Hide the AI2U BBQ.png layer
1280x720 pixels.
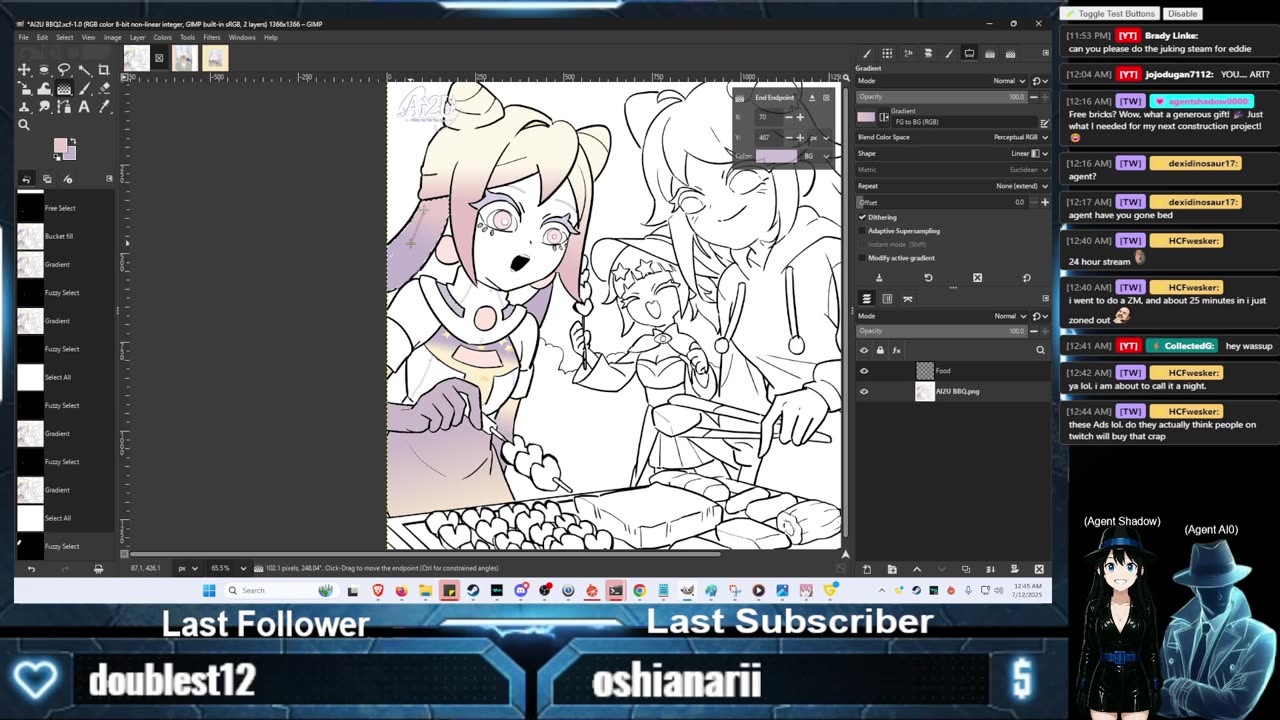[x=864, y=391]
